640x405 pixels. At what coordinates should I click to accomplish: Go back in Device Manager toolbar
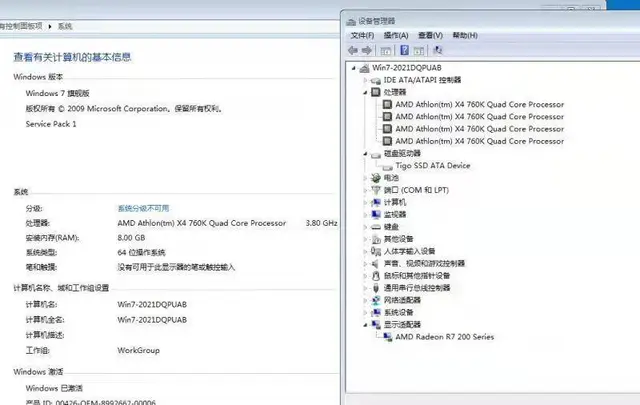[353, 50]
